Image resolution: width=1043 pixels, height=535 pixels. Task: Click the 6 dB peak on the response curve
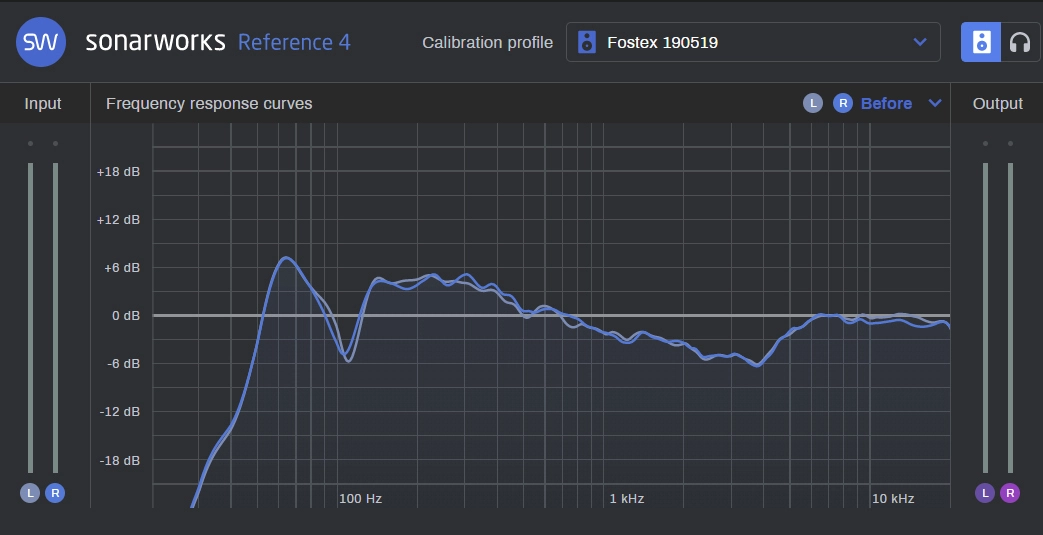point(287,258)
